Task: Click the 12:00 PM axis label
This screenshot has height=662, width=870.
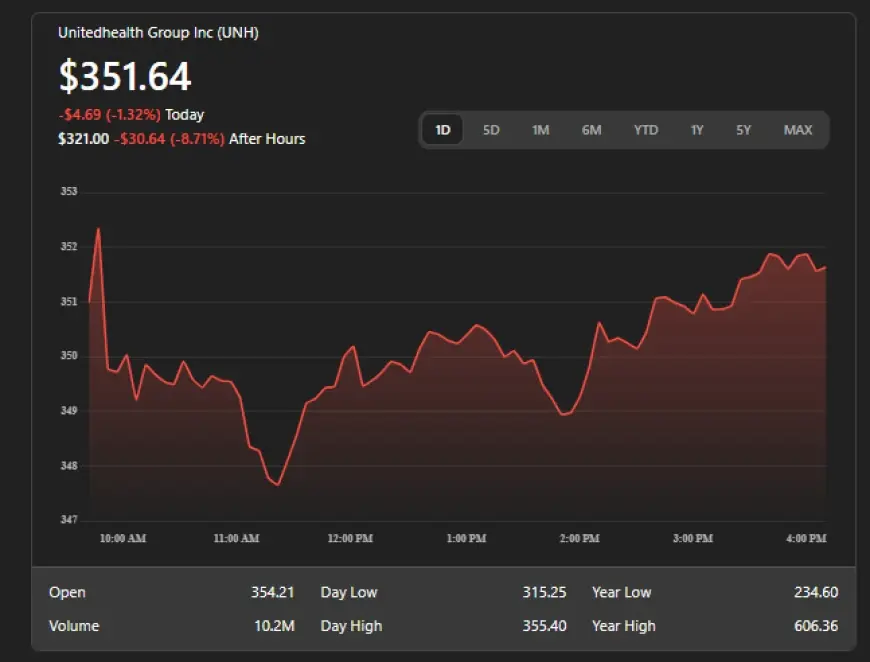Action: click(x=350, y=538)
